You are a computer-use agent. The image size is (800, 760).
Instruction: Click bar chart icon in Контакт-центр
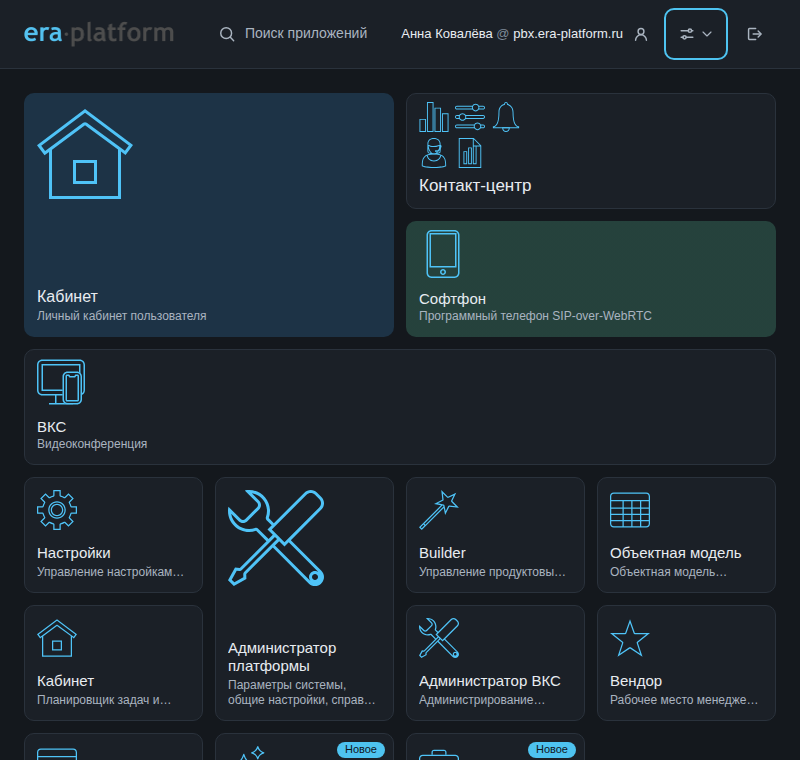click(434, 117)
